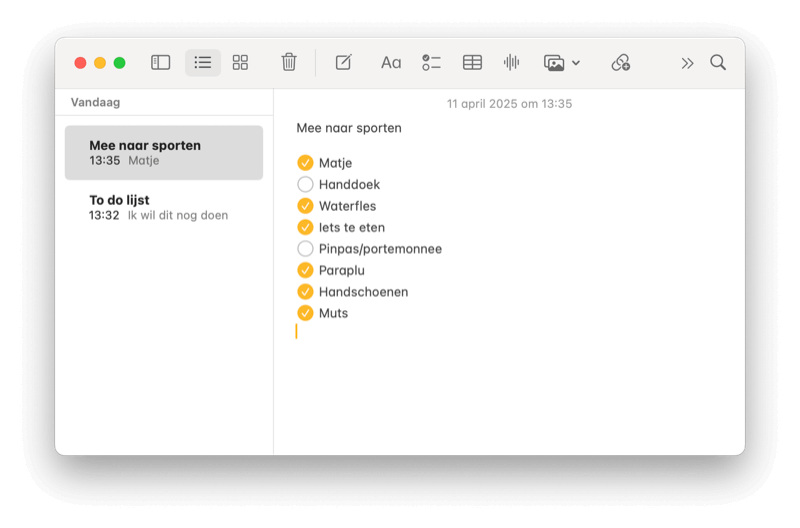800x528 pixels.
Task: Show more toolbar items chevron
Action: 687,63
